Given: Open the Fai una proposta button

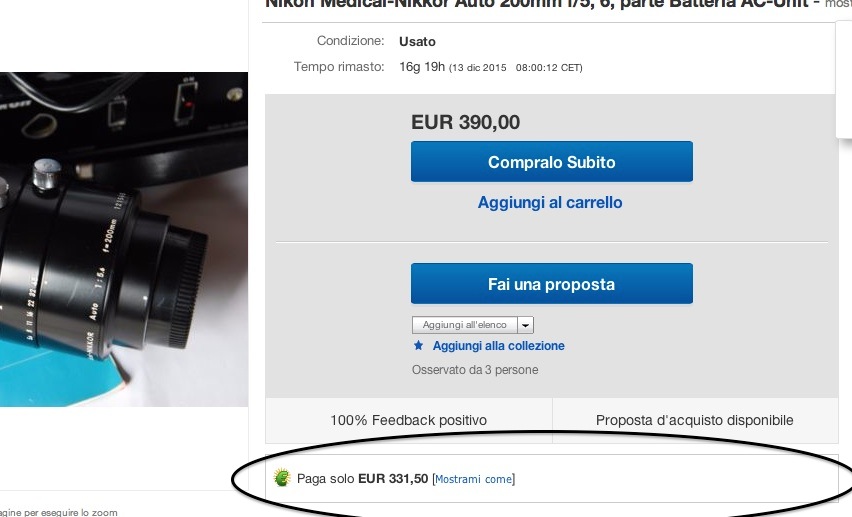Looking at the screenshot, I should [552, 283].
